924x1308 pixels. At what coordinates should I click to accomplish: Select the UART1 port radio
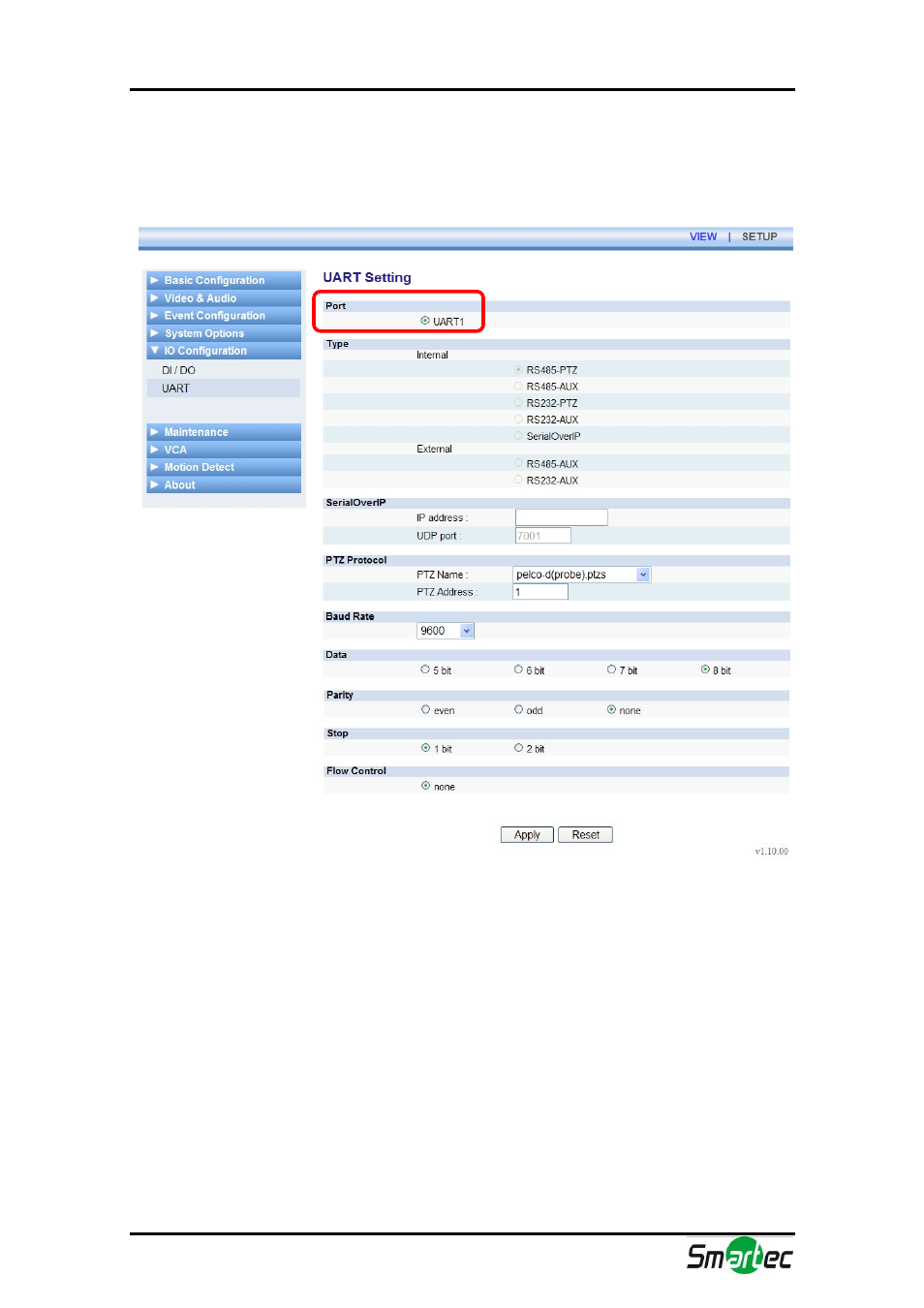(425, 321)
